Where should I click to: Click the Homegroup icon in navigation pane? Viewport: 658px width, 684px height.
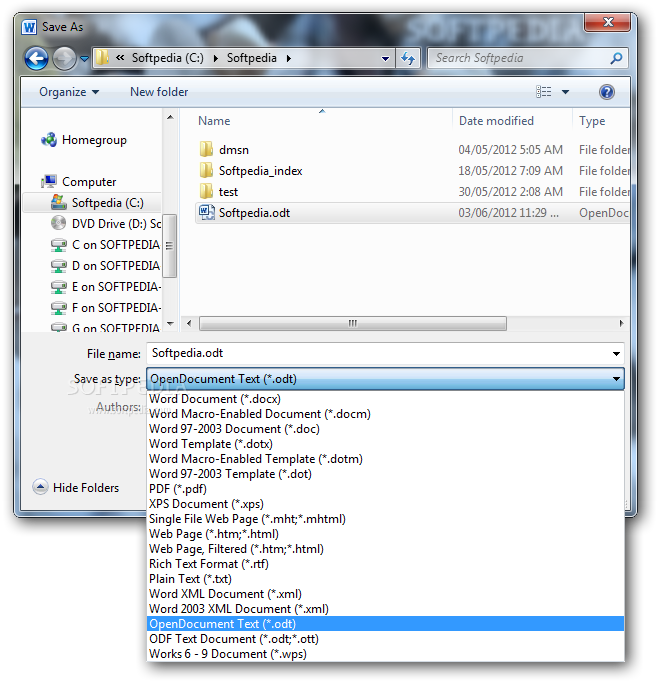pos(49,140)
